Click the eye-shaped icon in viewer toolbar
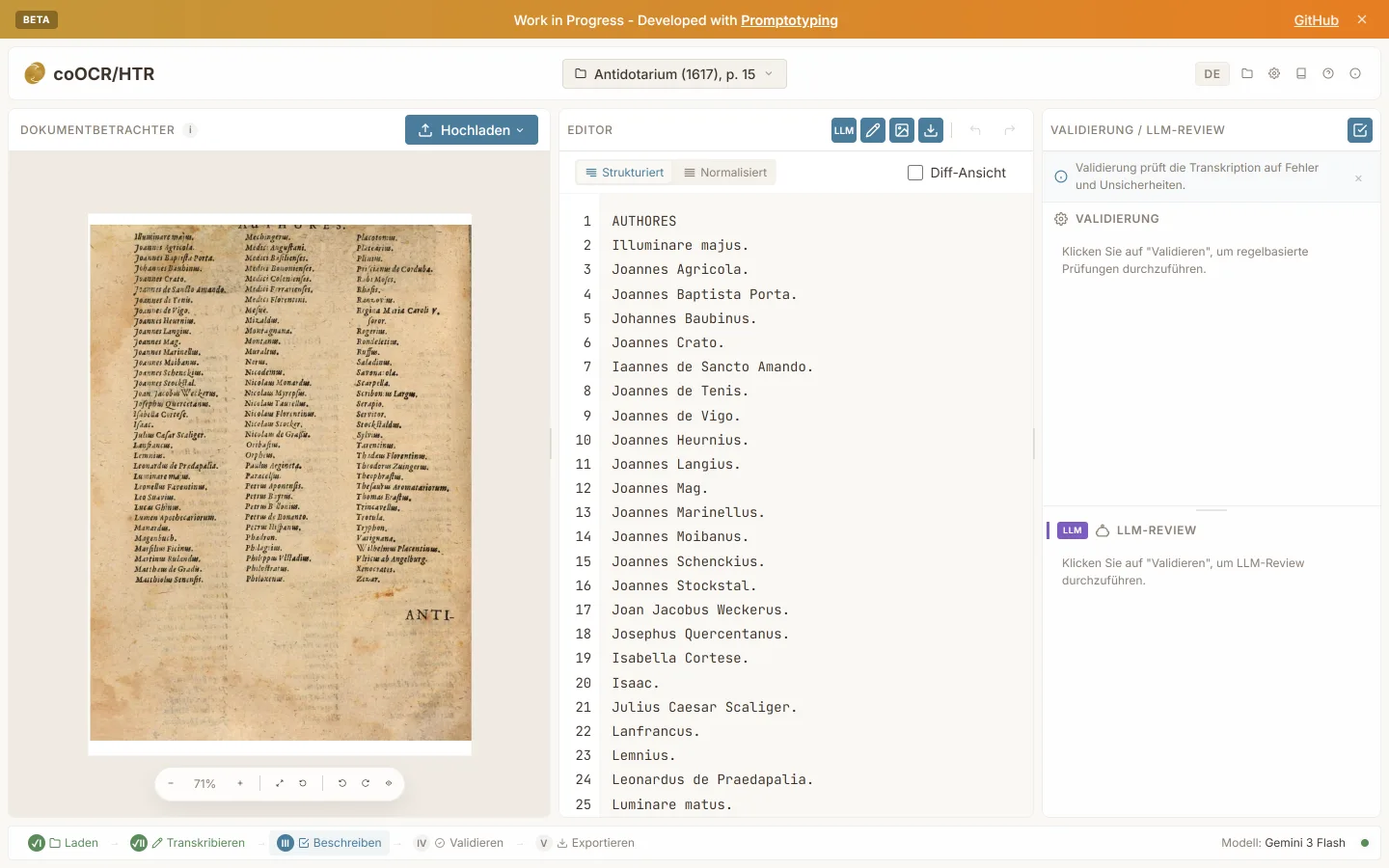The width and height of the screenshot is (1389, 868). pyautogui.click(x=389, y=783)
